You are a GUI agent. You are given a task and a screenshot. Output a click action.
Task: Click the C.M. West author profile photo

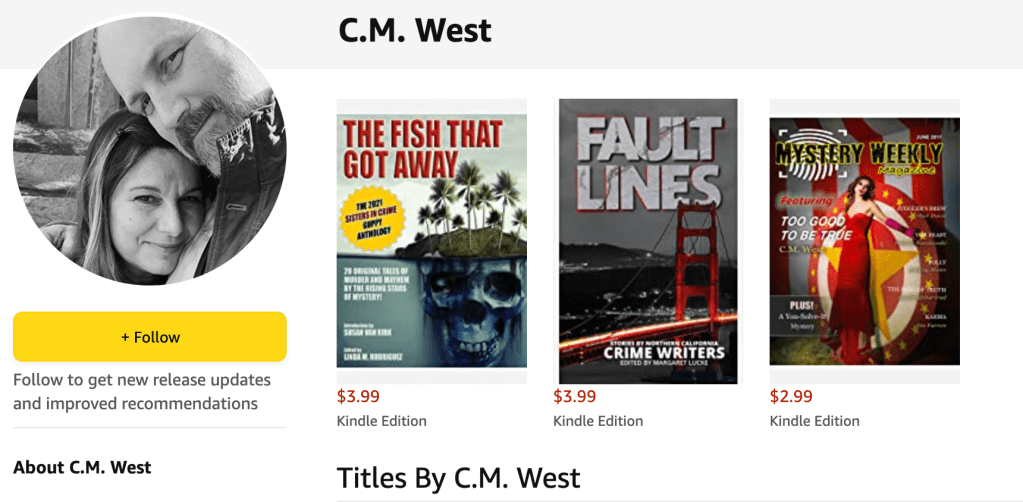(150, 150)
